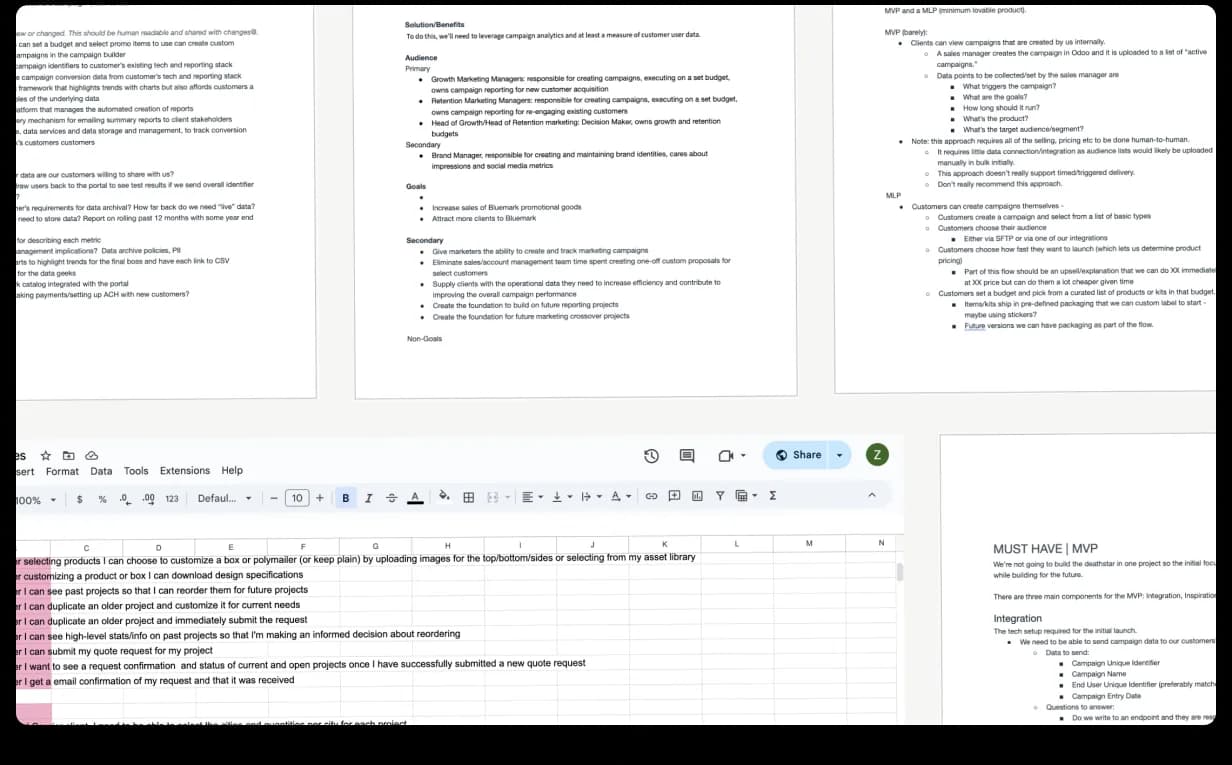The height and width of the screenshot is (765, 1232).
Task: Decrease decimal places
Action: pyautogui.click(x=125, y=497)
